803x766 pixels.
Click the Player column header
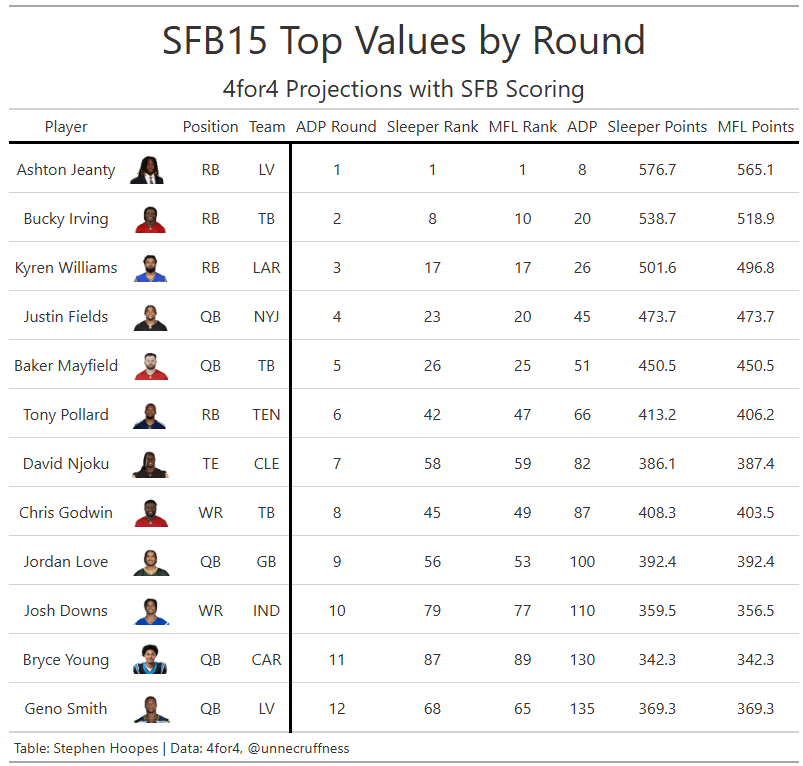[x=66, y=127]
